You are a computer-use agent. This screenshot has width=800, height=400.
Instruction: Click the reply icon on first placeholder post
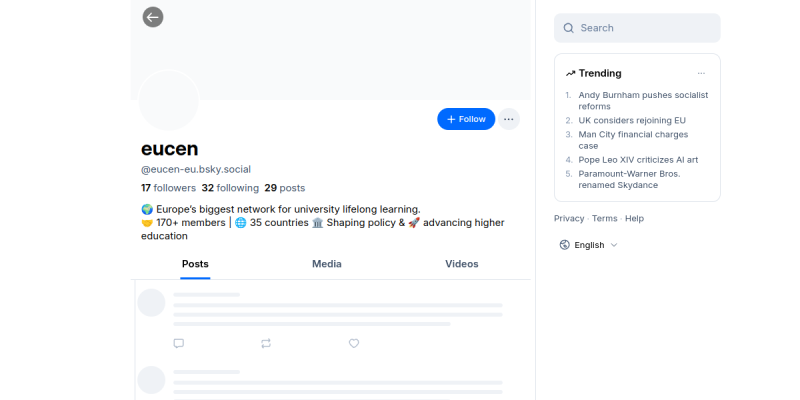(x=179, y=343)
